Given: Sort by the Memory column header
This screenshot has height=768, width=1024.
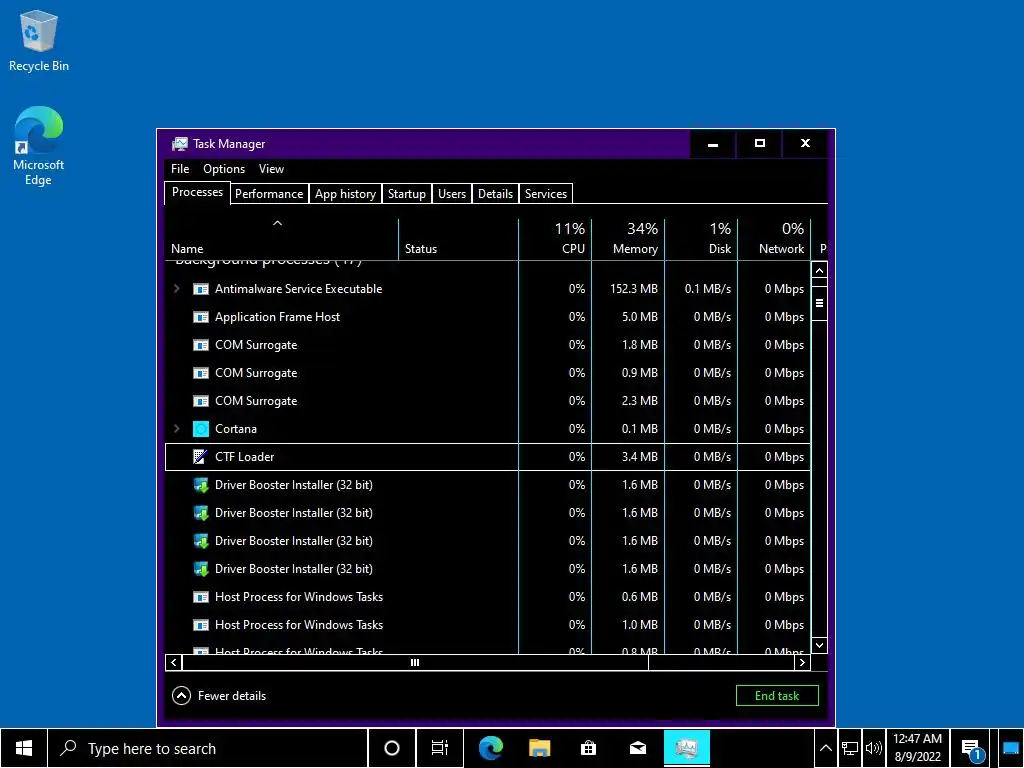Looking at the screenshot, I should click(x=628, y=240).
